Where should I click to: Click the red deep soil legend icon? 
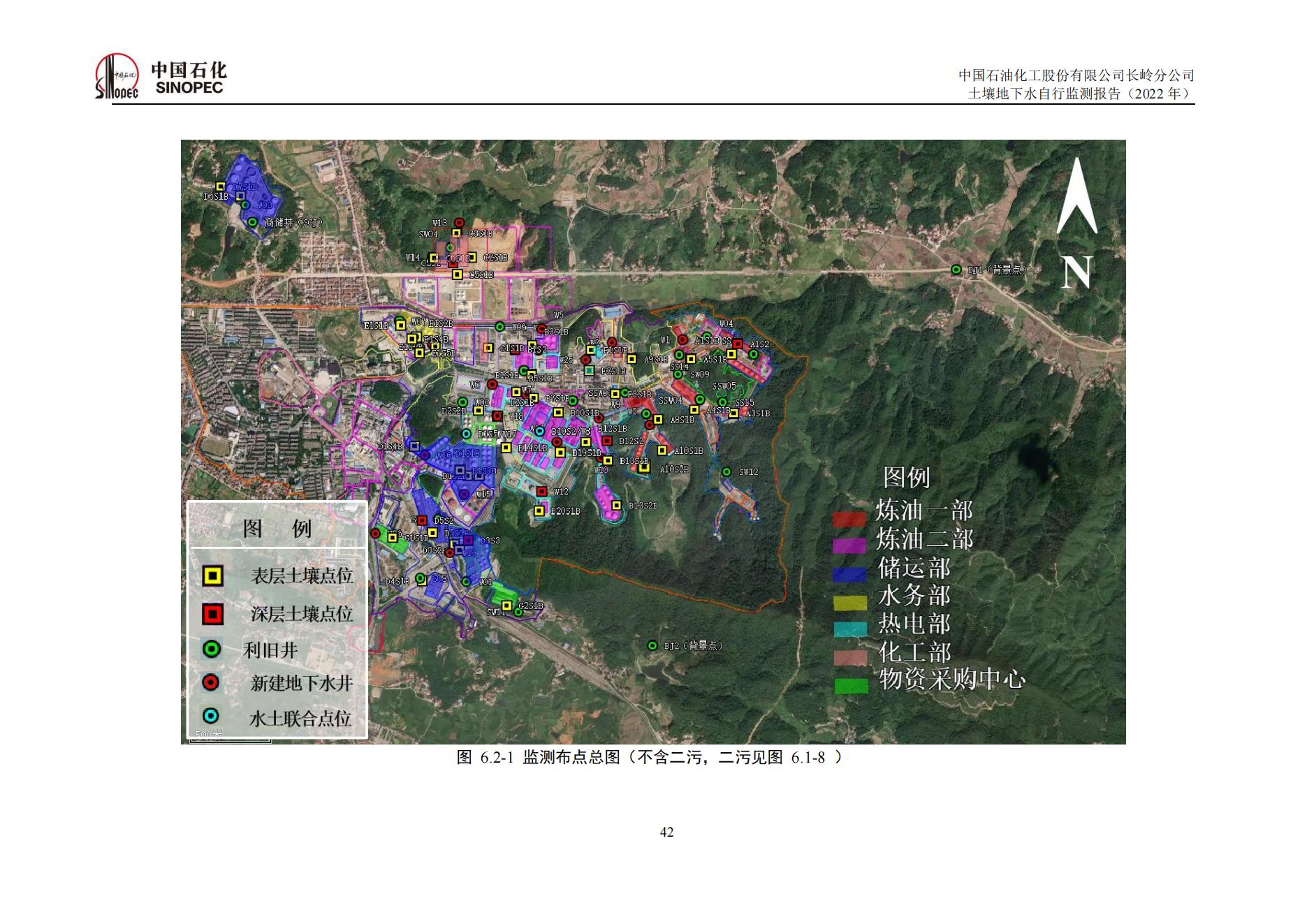coord(212,614)
